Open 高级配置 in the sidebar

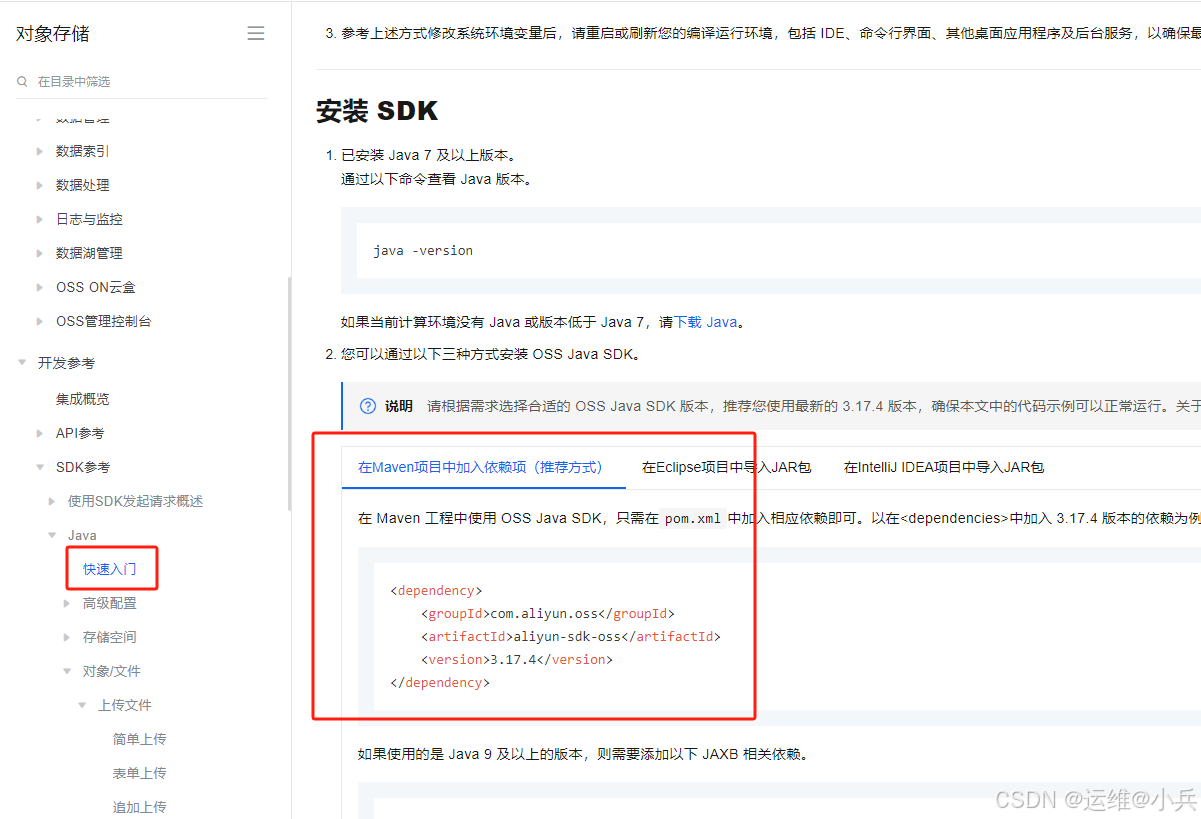[x=110, y=603]
